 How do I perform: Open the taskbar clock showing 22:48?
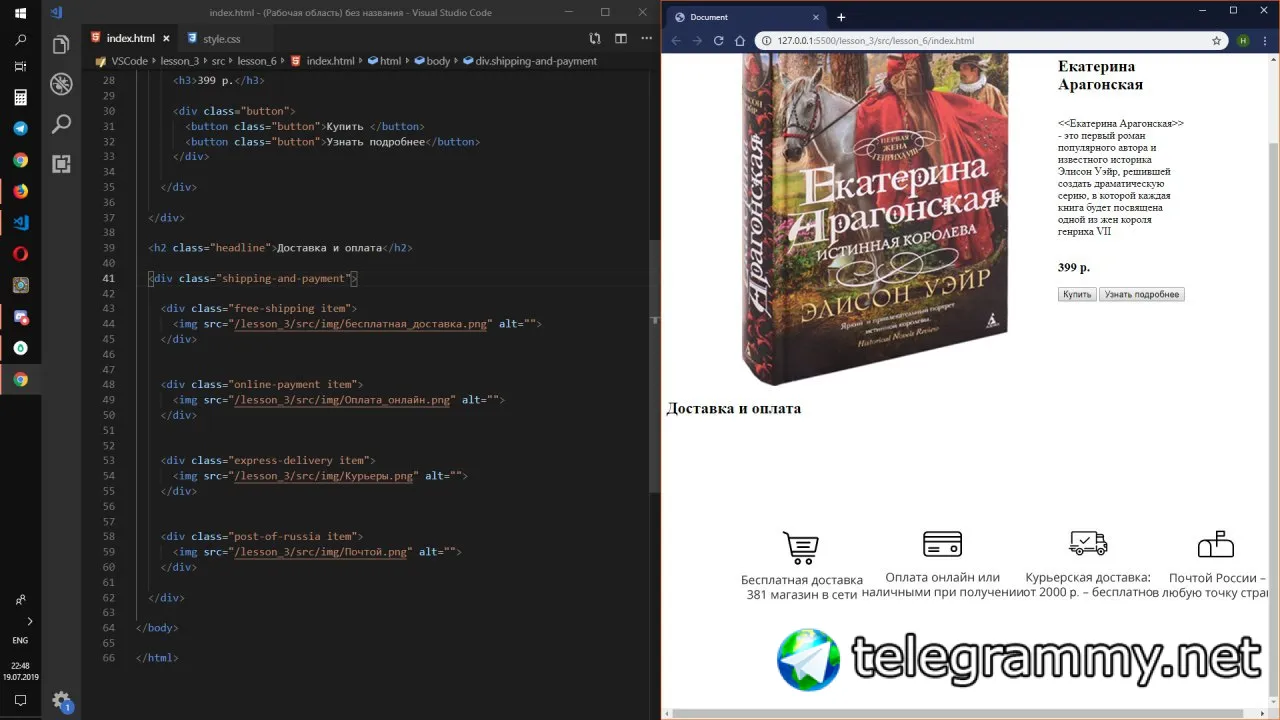[x=20, y=671]
